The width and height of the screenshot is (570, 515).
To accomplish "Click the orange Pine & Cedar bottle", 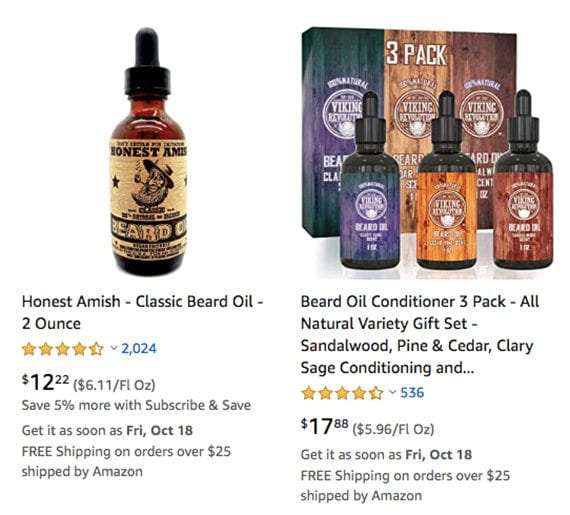I will [x=447, y=181].
